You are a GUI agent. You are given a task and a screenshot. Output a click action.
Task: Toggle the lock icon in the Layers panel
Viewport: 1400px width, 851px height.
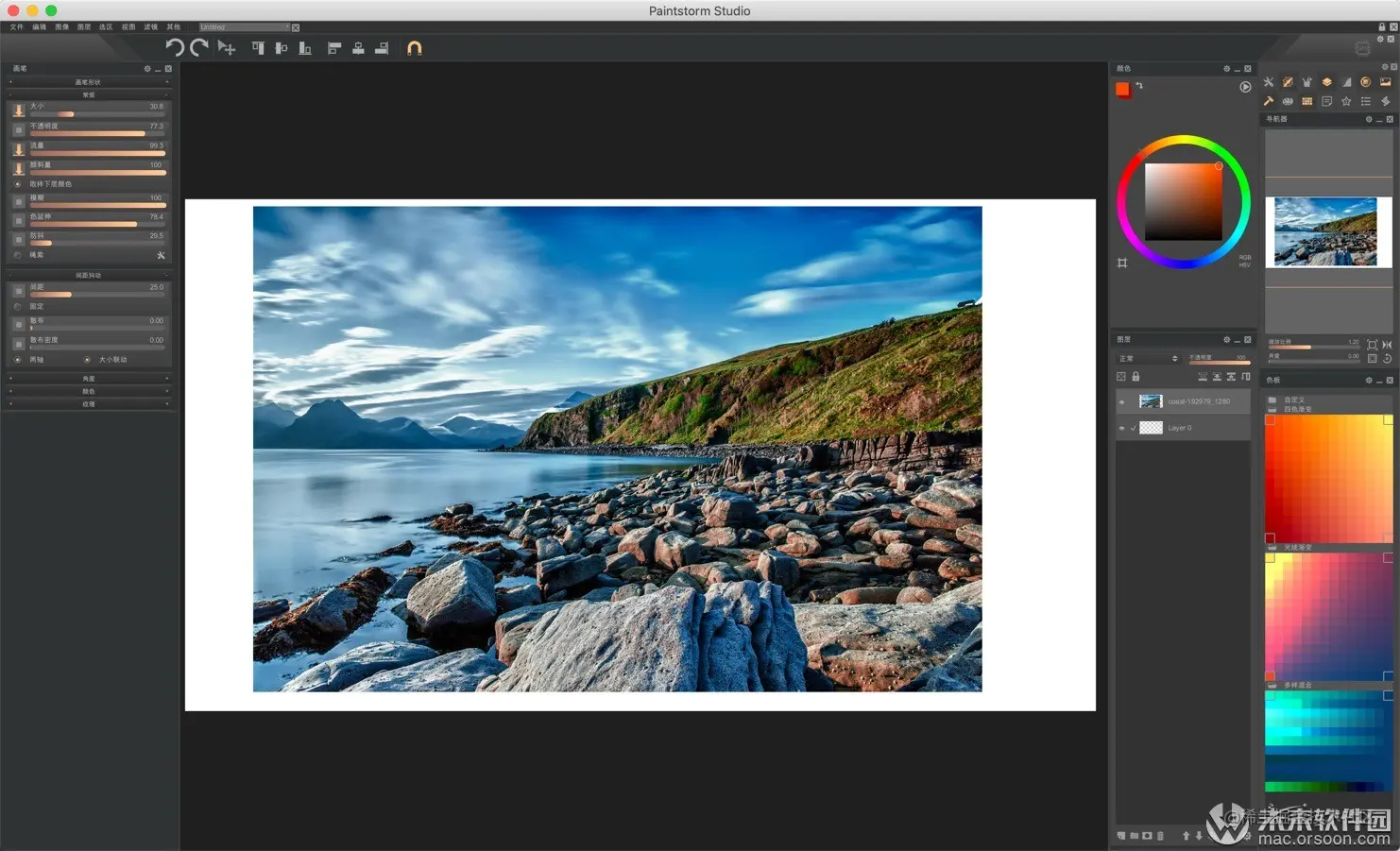tap(1135, 376)
